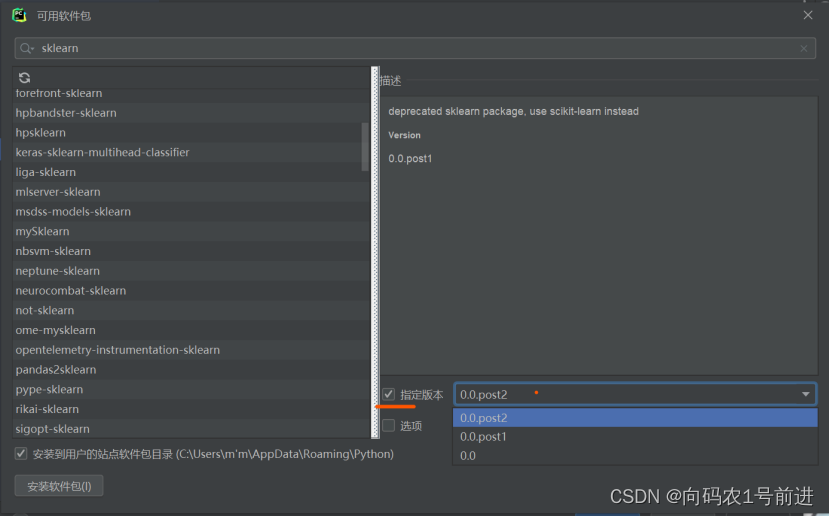
Task: Enable the options checkbox
Action: (x=389, y=426)
